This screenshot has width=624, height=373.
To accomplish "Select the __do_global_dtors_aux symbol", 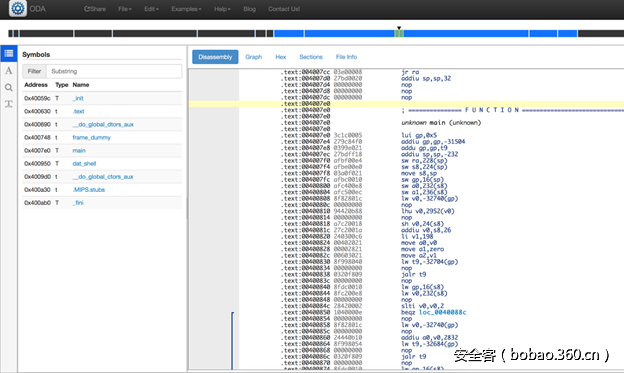I will click(x=103, y=125).
